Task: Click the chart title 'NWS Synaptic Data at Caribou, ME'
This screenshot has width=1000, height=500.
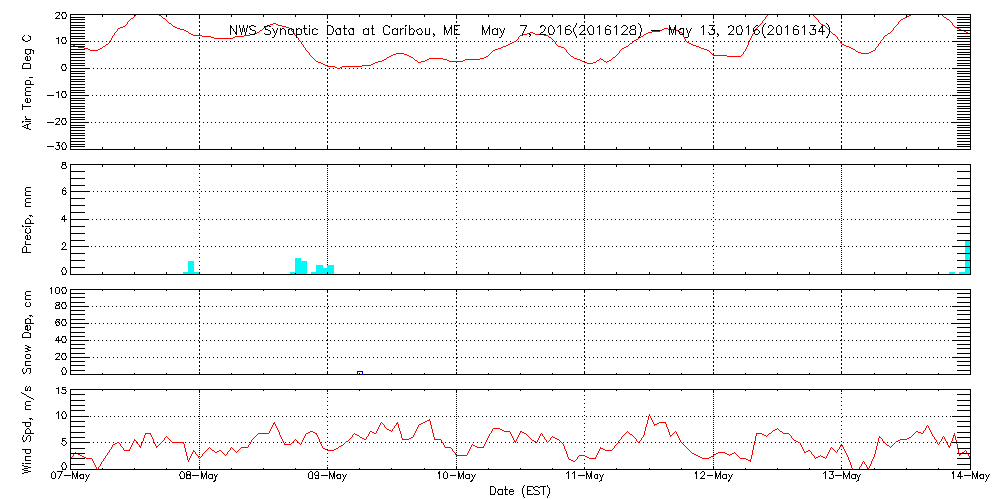Action: point(345,31)
